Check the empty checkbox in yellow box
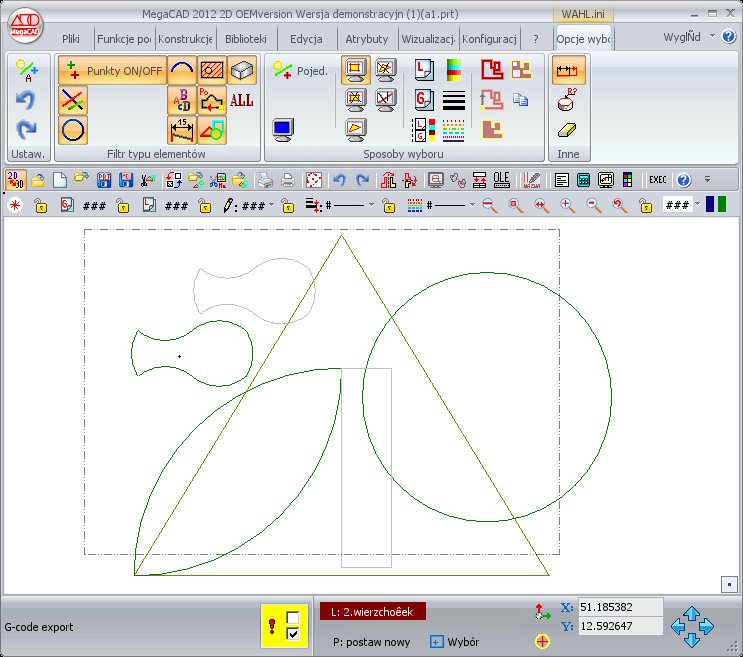The width and height of the screenshot is (743, 657). click(x=293, y=617)
